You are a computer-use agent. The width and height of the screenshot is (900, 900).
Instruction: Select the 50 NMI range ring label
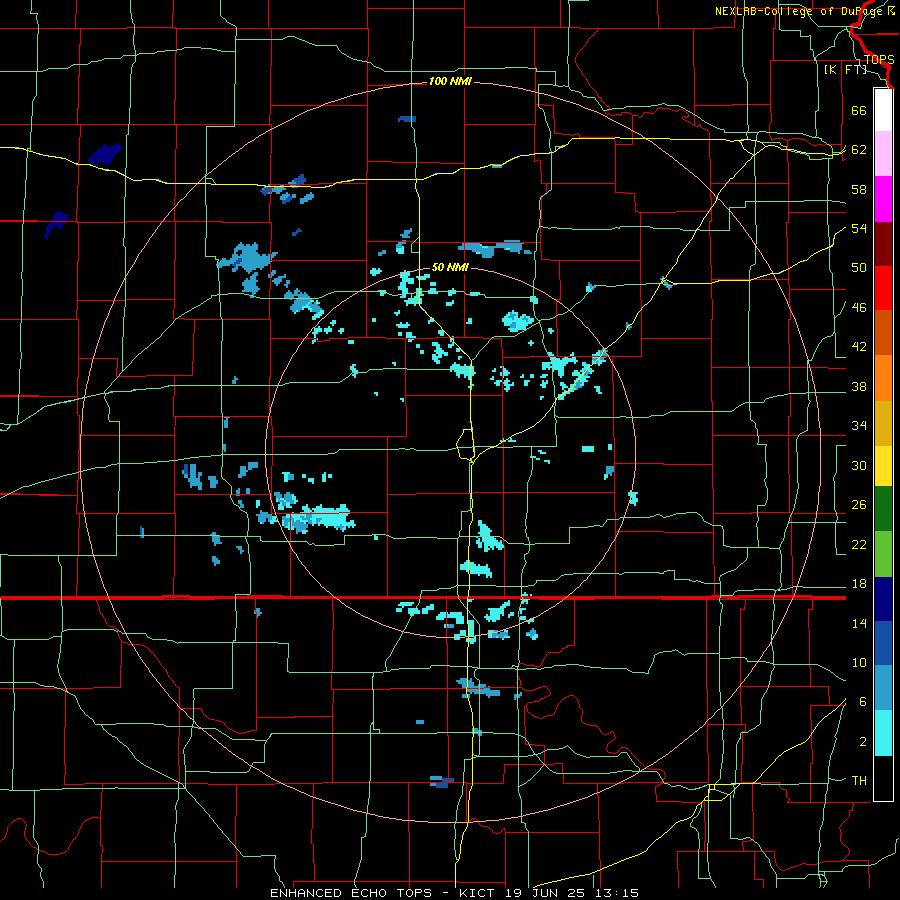pyautogui.click(x=450, y=267)
